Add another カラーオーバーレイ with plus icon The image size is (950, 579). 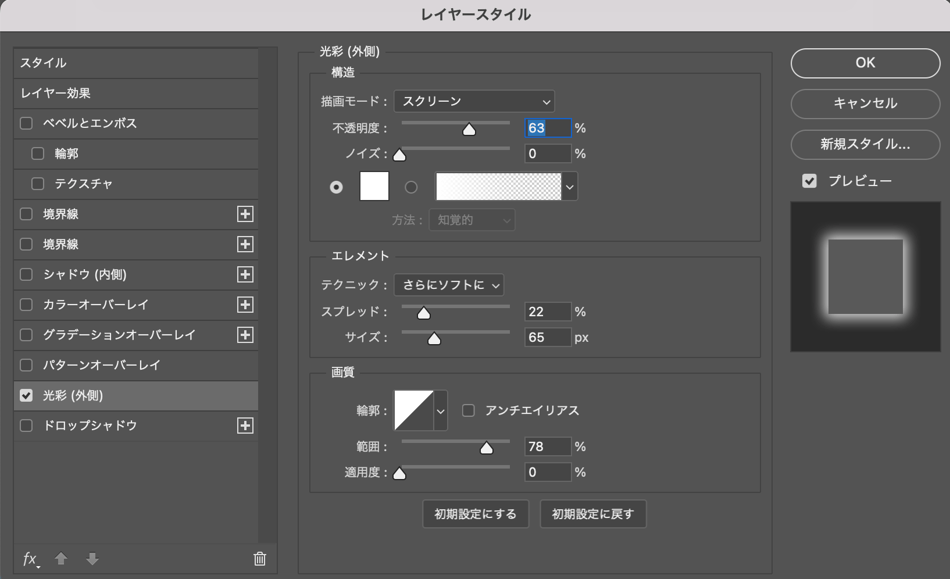pos(245,305)
